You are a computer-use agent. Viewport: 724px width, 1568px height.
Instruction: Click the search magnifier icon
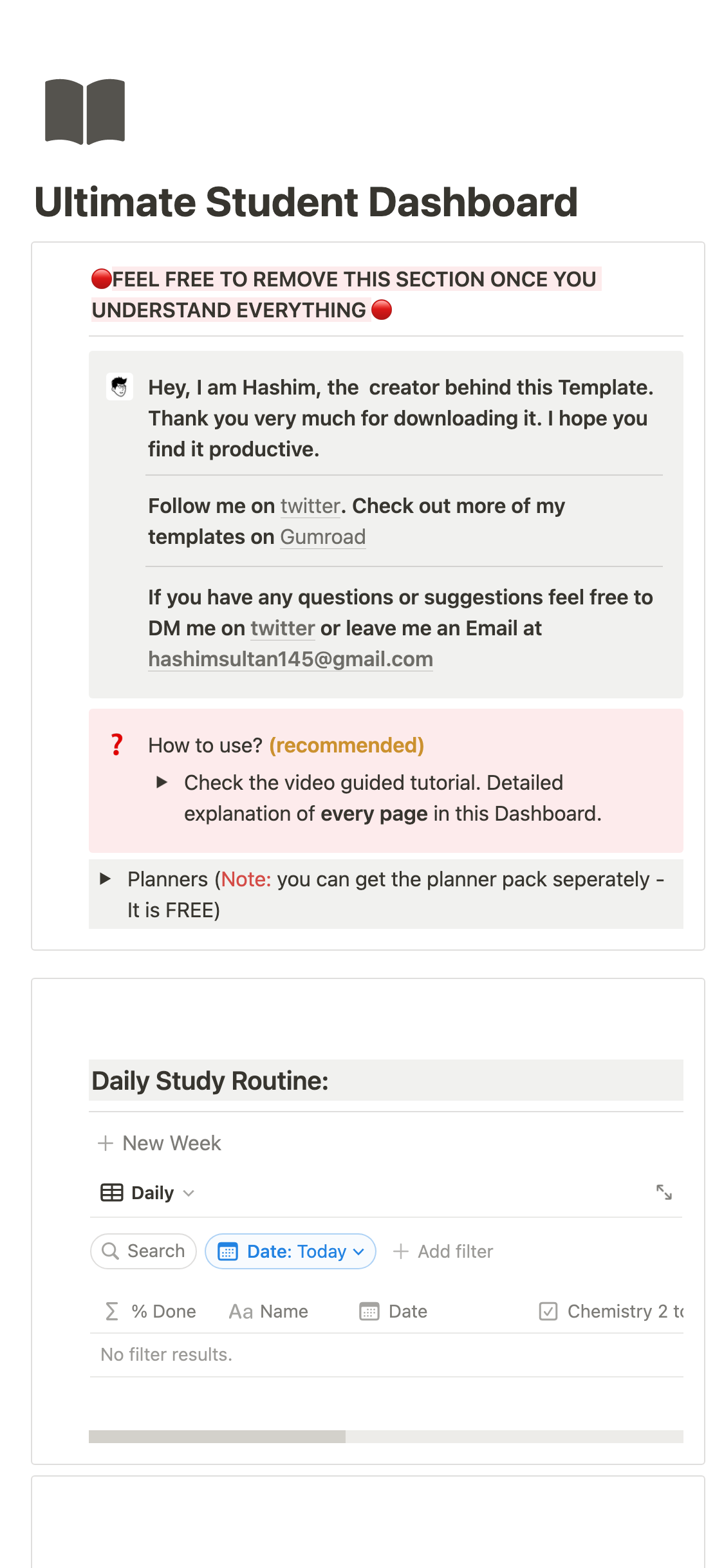[111, 1251]
